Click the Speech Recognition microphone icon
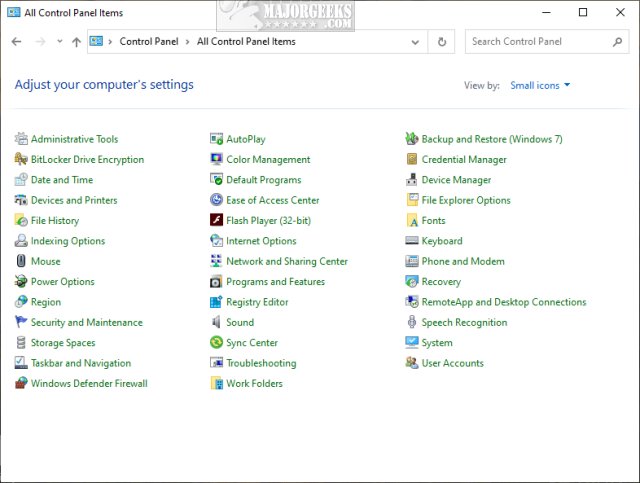The image size is (640, 483). tap(412, 323)
